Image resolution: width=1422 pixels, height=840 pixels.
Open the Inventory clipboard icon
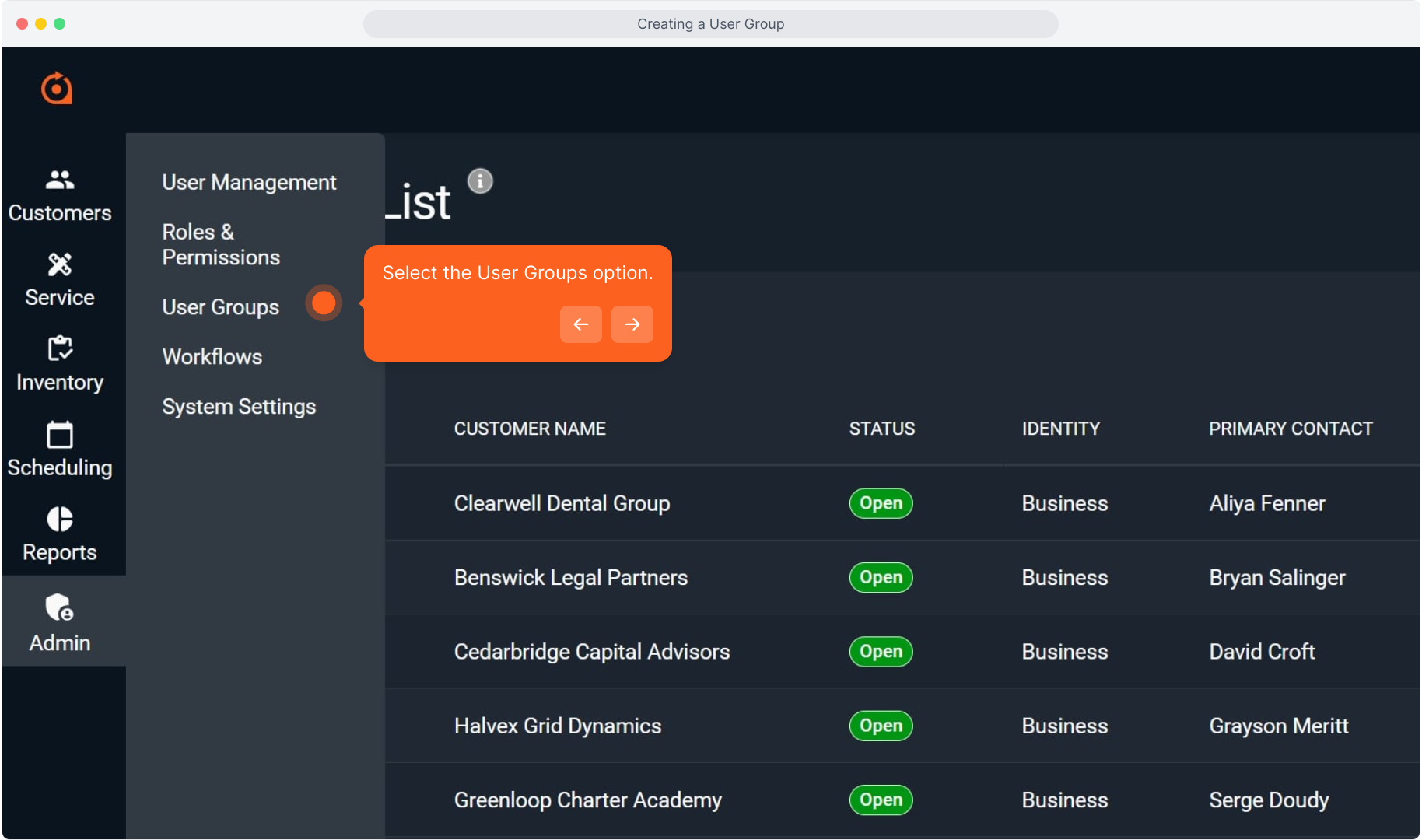(x=60, y=349)
